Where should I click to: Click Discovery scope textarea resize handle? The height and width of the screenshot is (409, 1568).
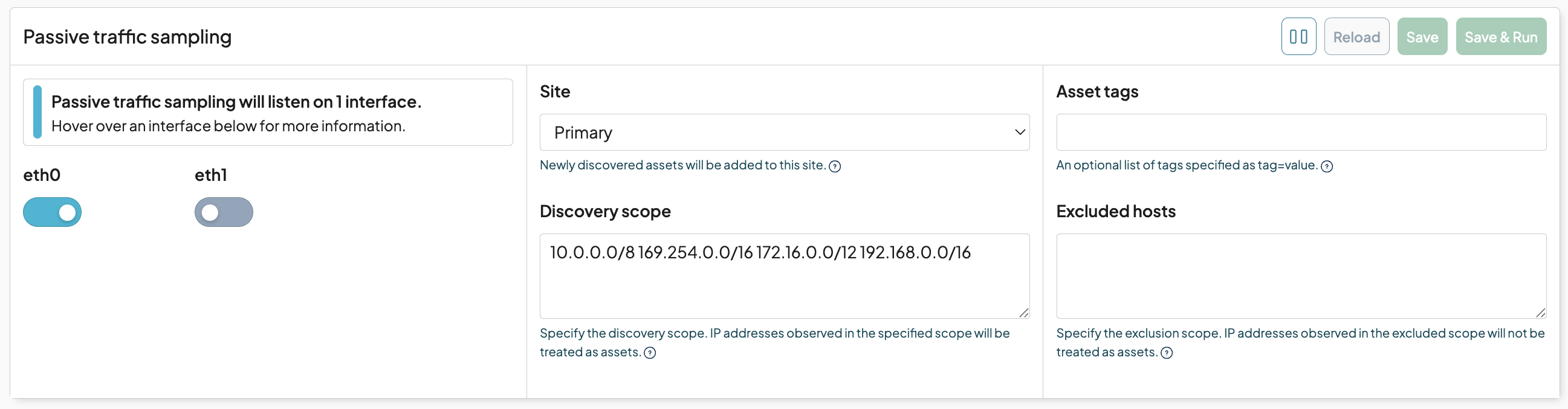1024,313
